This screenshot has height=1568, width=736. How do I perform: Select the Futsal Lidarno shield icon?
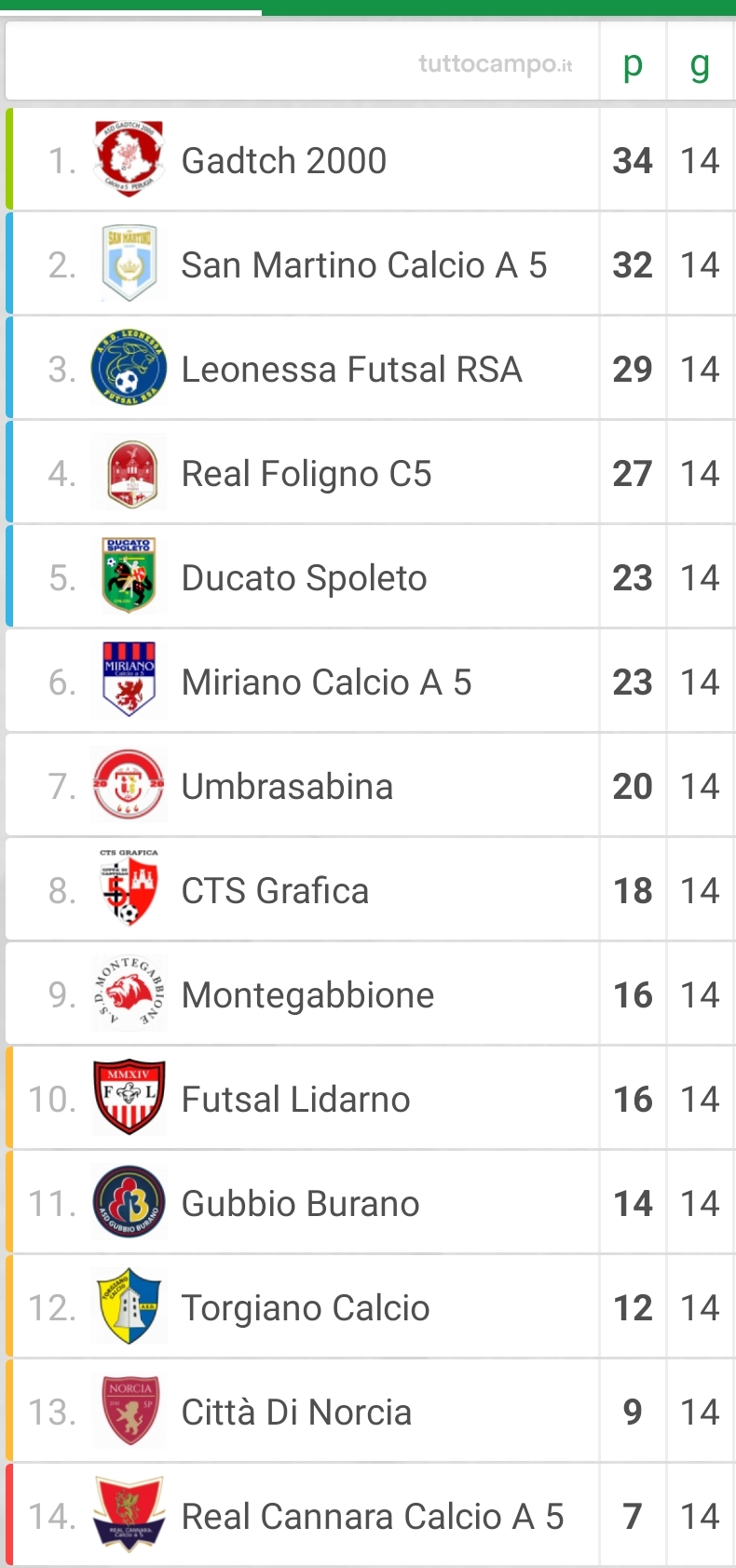pos(129,1098)
